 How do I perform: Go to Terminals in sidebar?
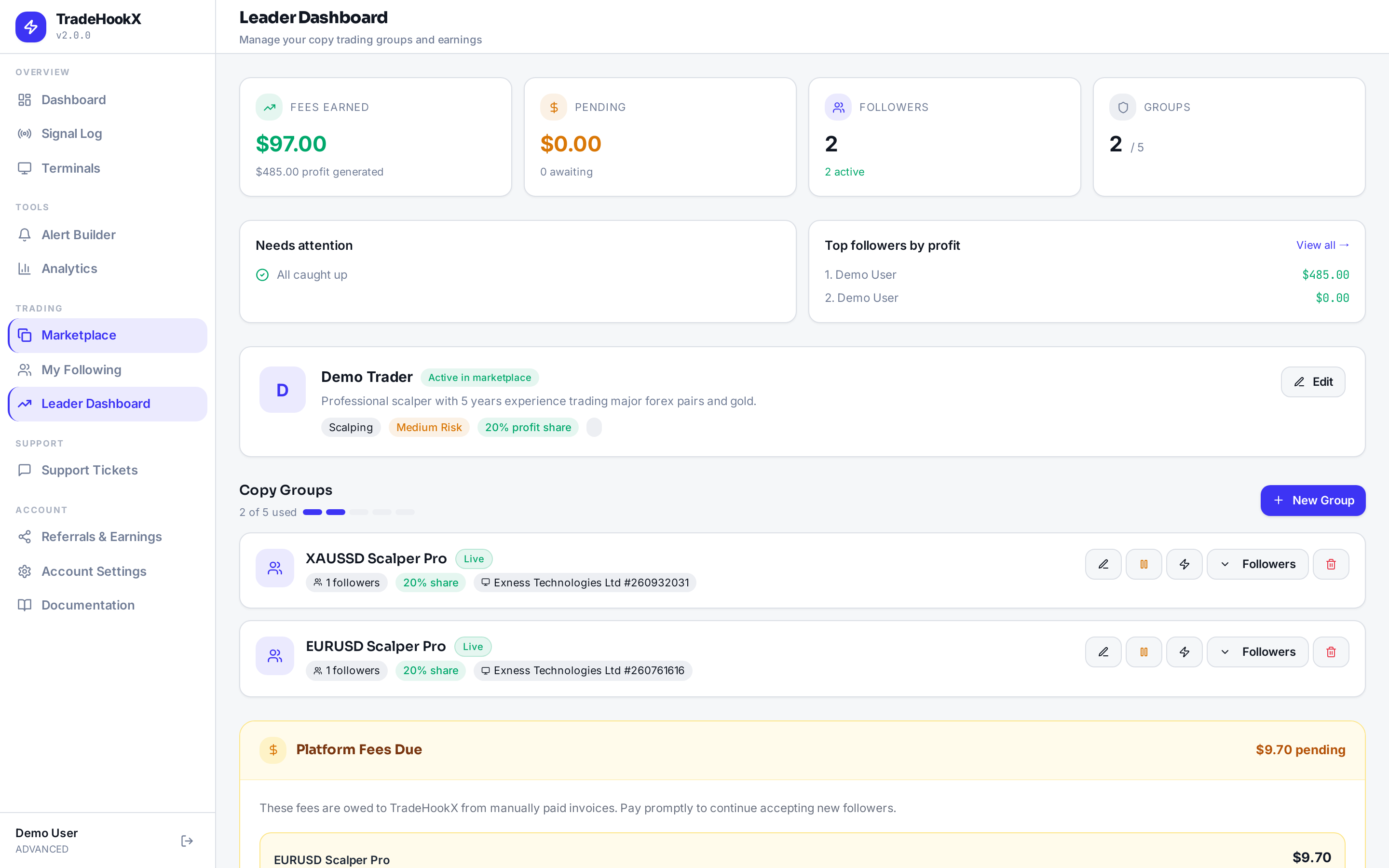pos(108,168)
